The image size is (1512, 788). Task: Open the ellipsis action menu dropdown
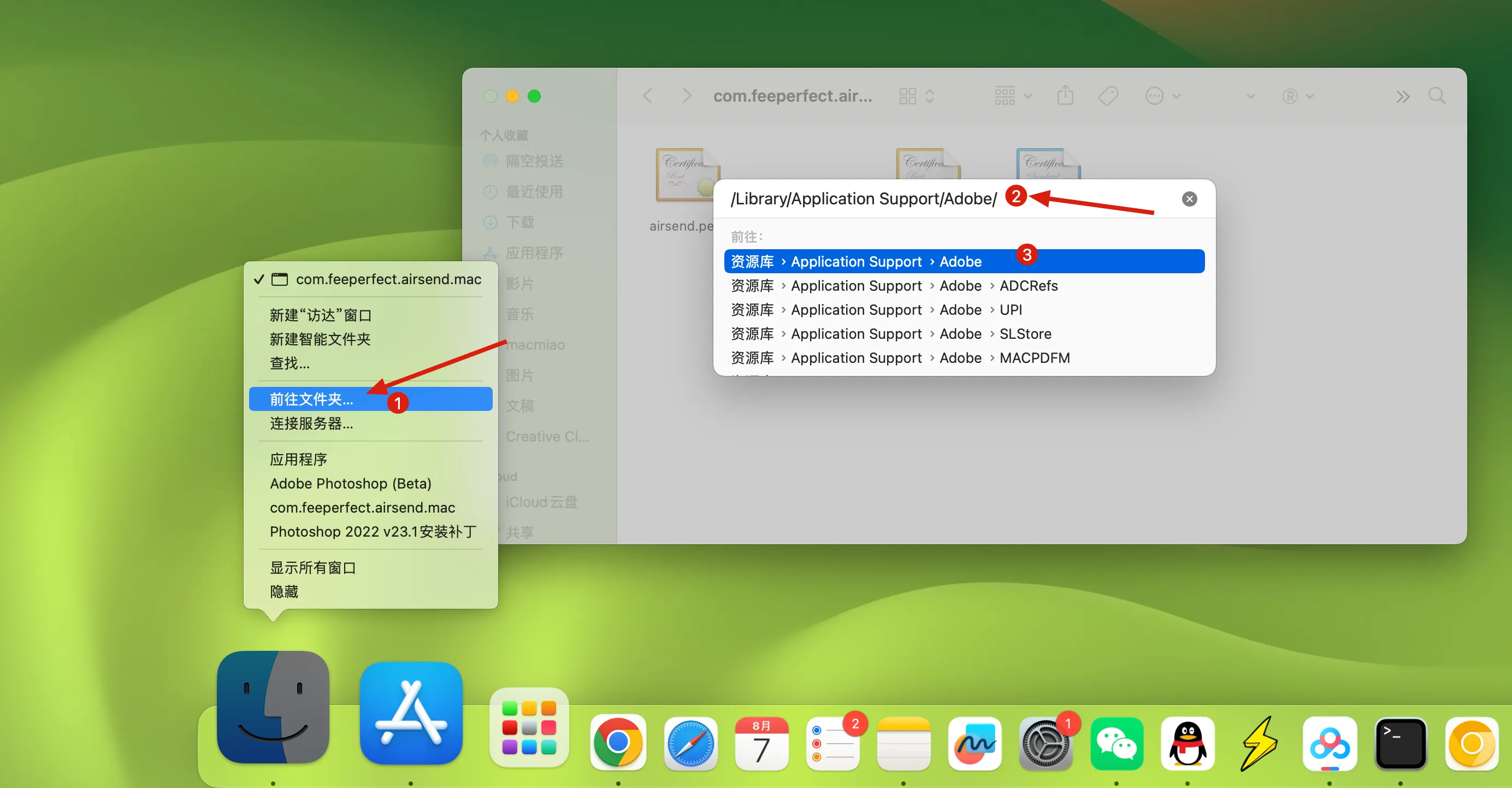pos(1162,96)
